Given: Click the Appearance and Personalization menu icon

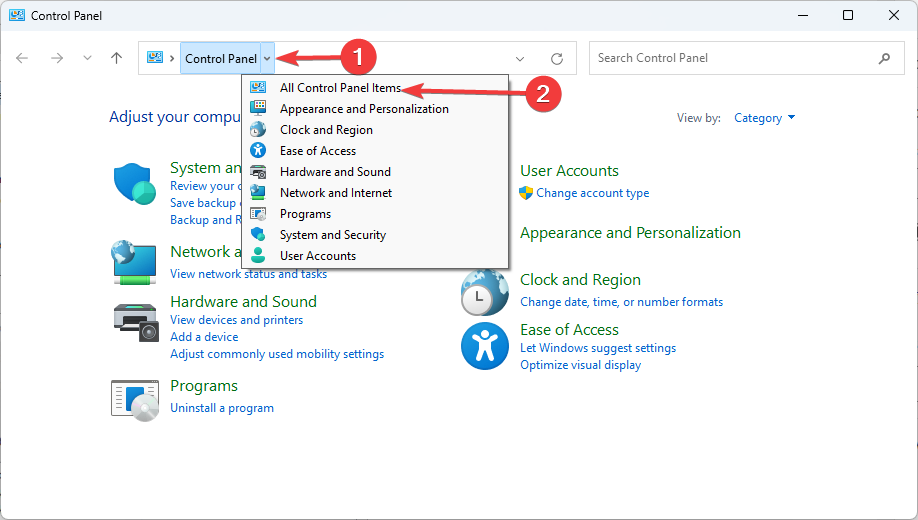Looking at the screenshot, I should click(x=258, y=108).
